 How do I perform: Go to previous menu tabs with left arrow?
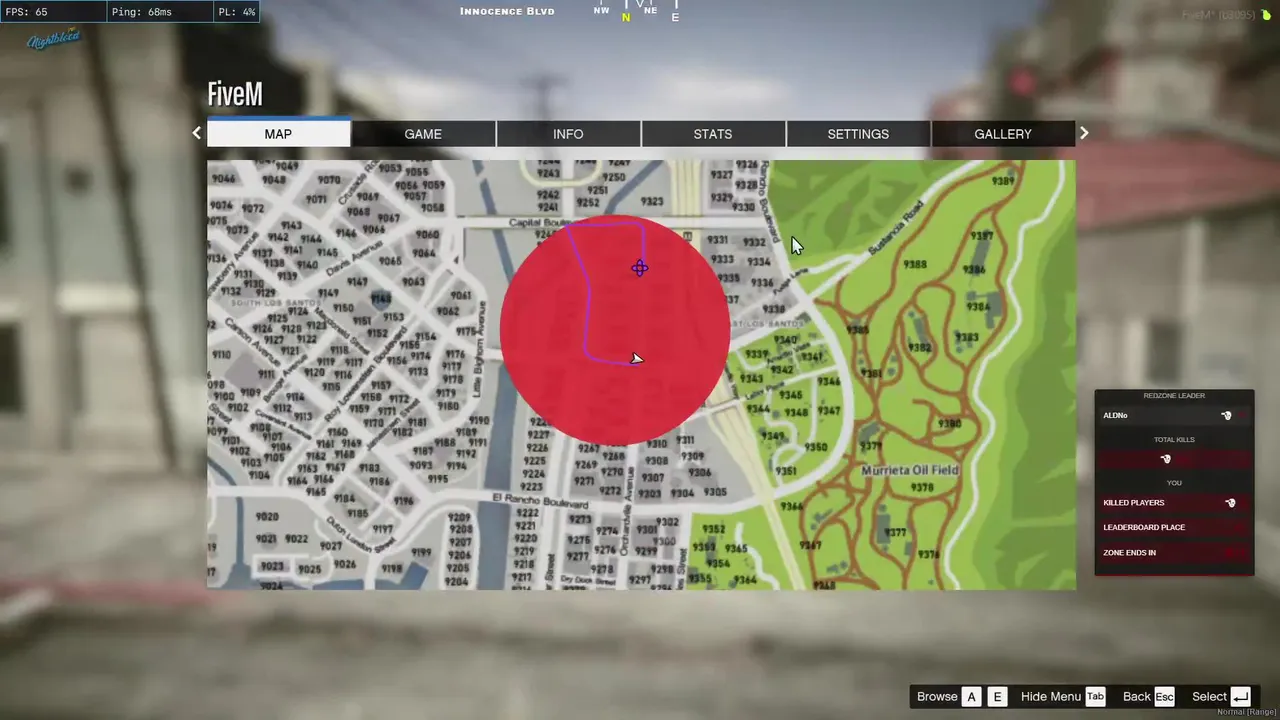[197, 133]
